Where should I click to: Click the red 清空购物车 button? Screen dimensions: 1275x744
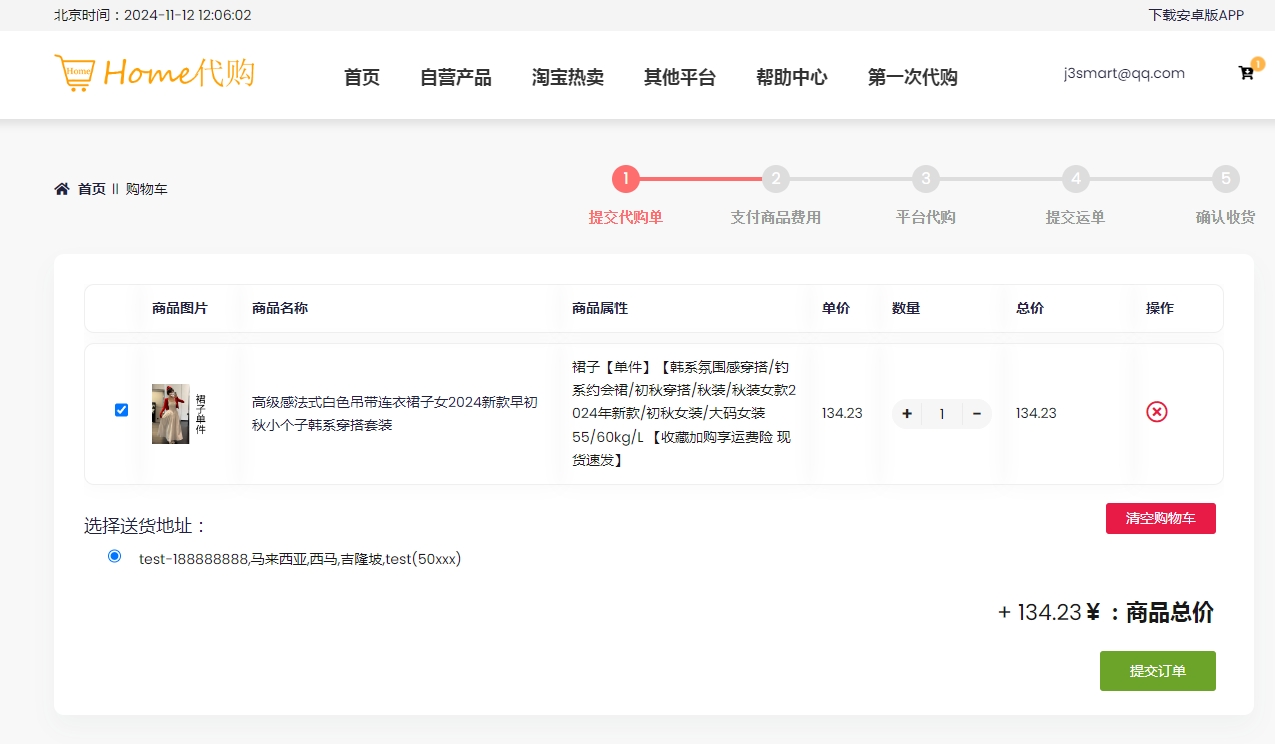pyautogui.click(x=1160, y=518)
